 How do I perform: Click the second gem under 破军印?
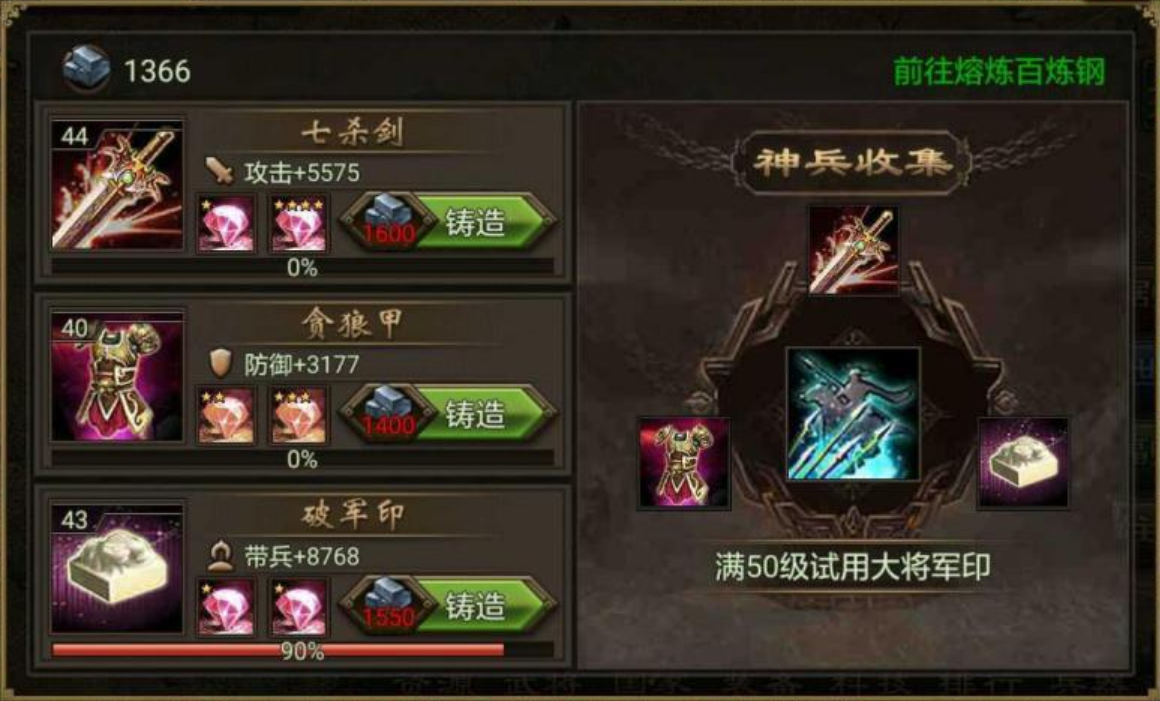(299, 608)
